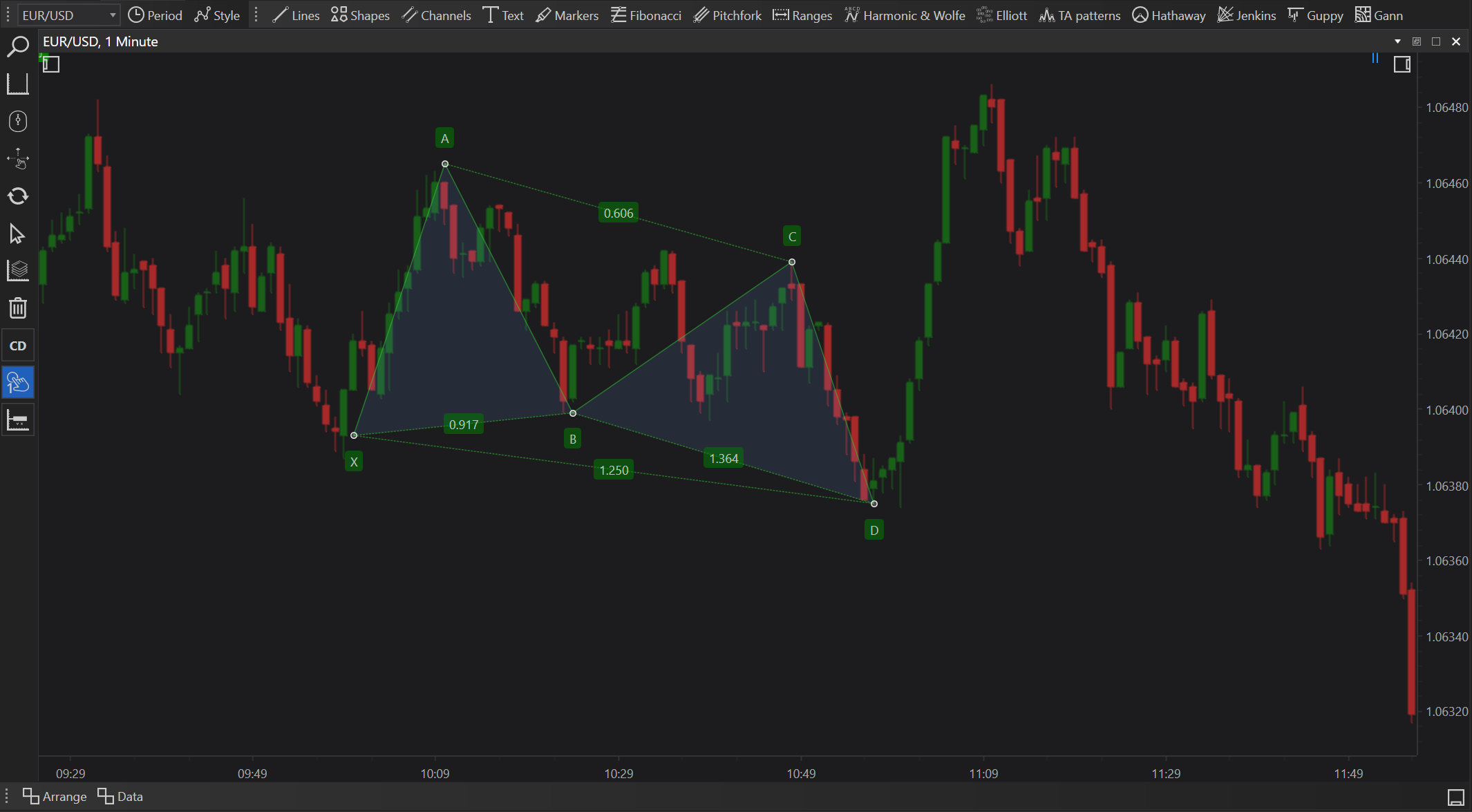Click the circular refresh arrows icon

click(17, 196)
